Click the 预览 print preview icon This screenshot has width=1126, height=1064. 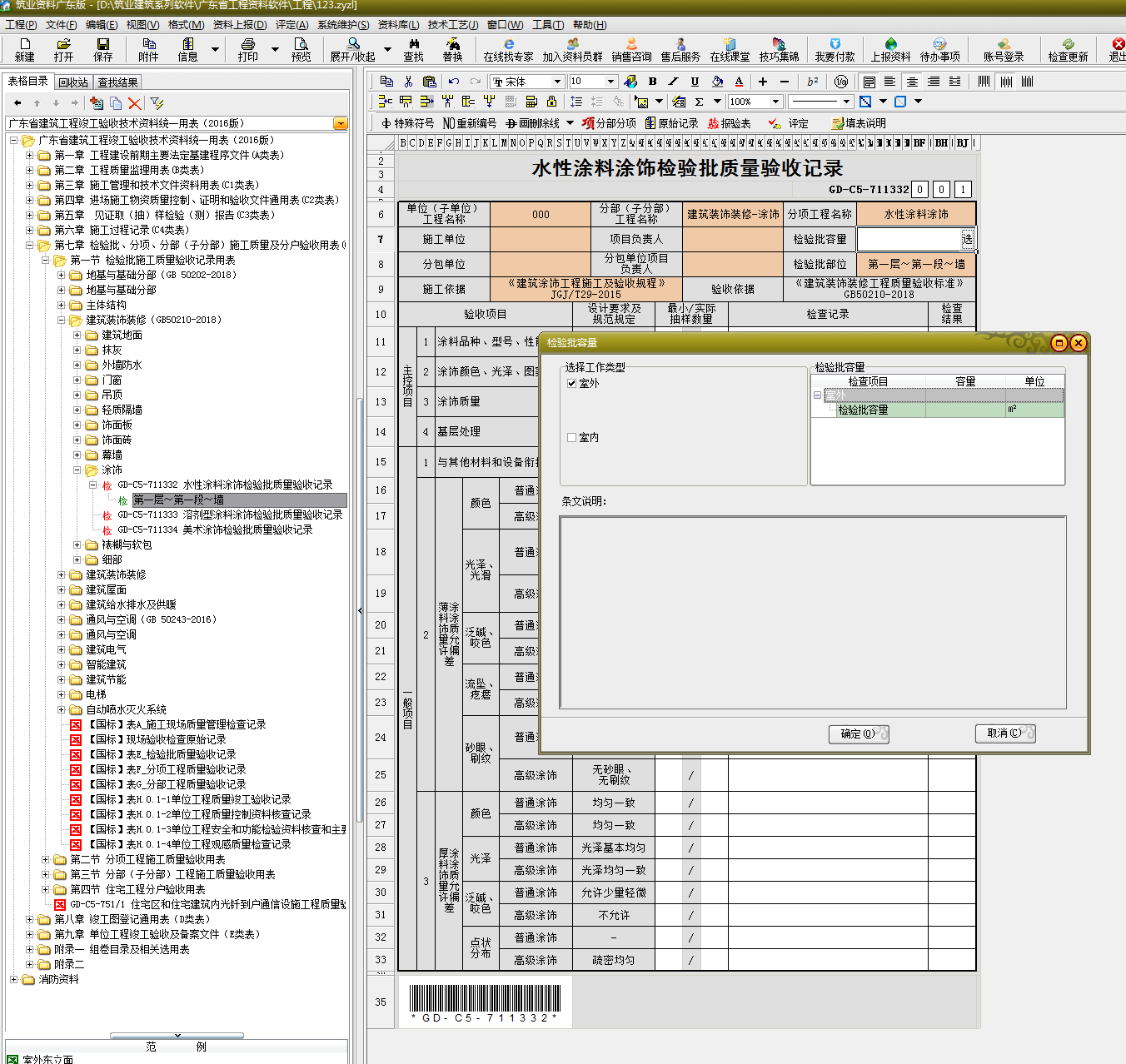pyautogui.click(x=301, y=49)
